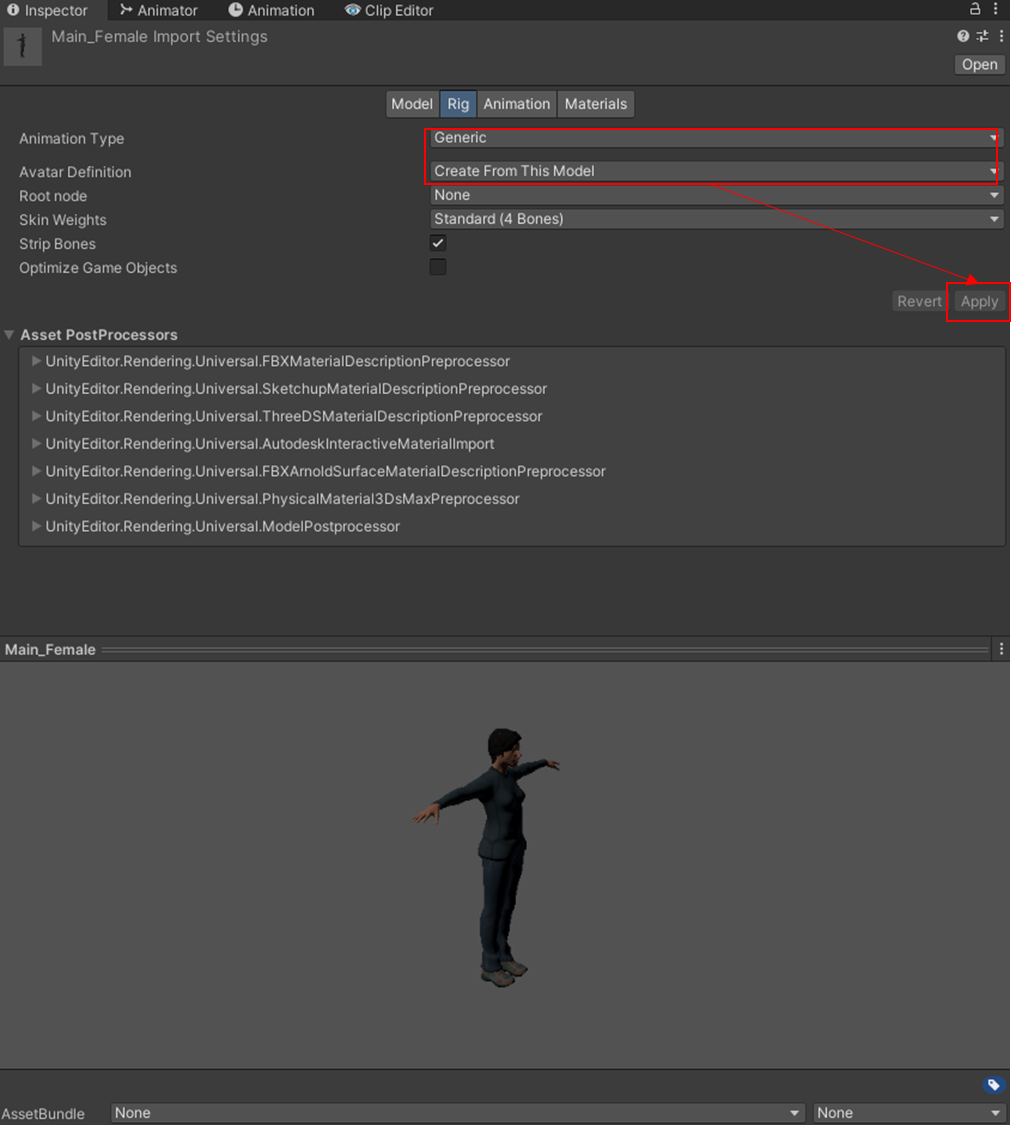Expand FBXMaterialDescriptionPreprocessor entry
The width and height of the screenshot is (1011, 1125).
(x=36, y=361)
